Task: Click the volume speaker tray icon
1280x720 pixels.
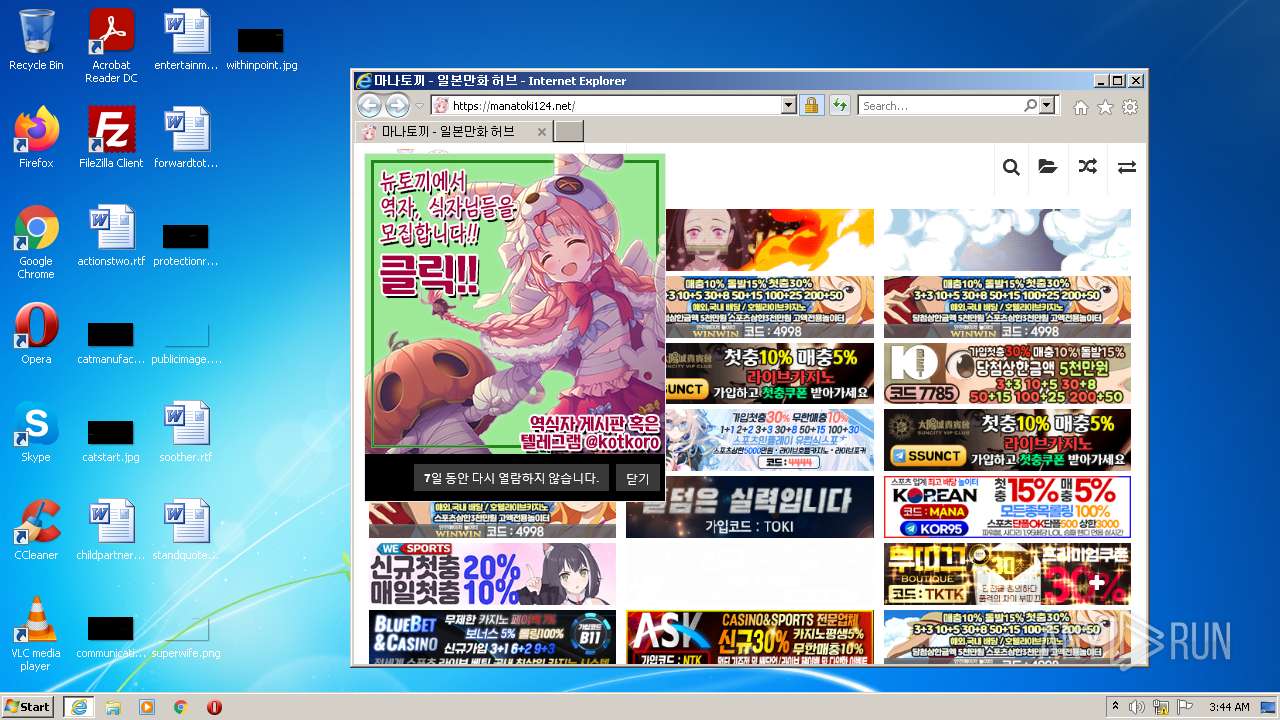Action: pos(1138,707)
